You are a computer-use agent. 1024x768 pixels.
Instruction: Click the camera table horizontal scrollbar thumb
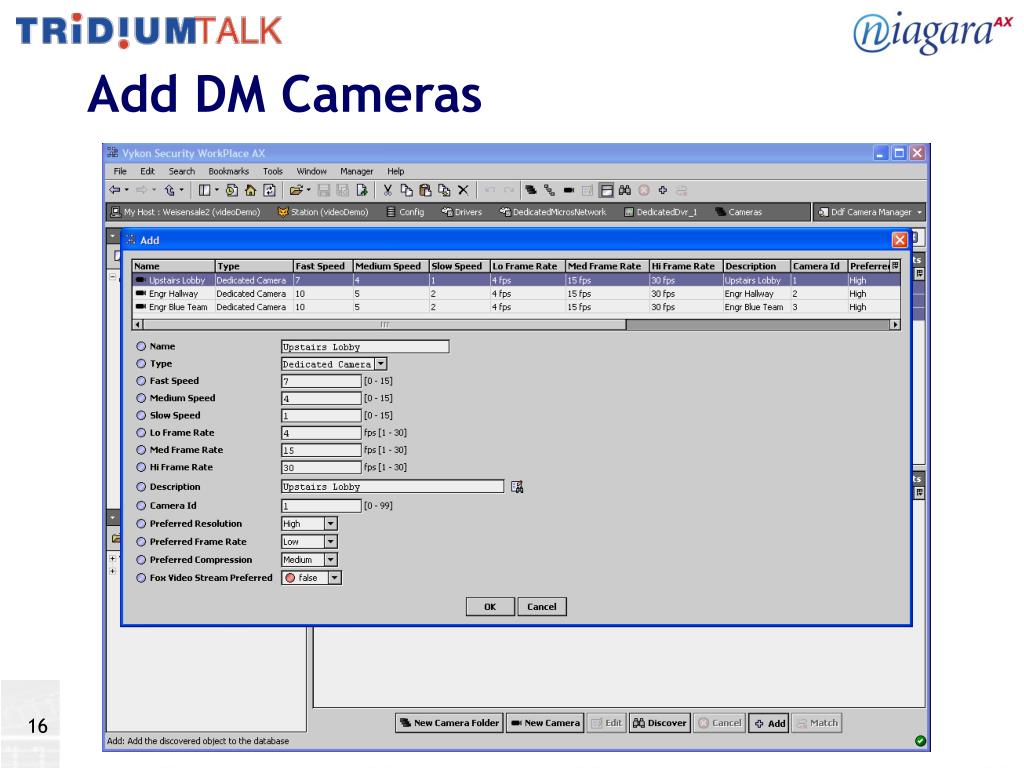(385, 325)
